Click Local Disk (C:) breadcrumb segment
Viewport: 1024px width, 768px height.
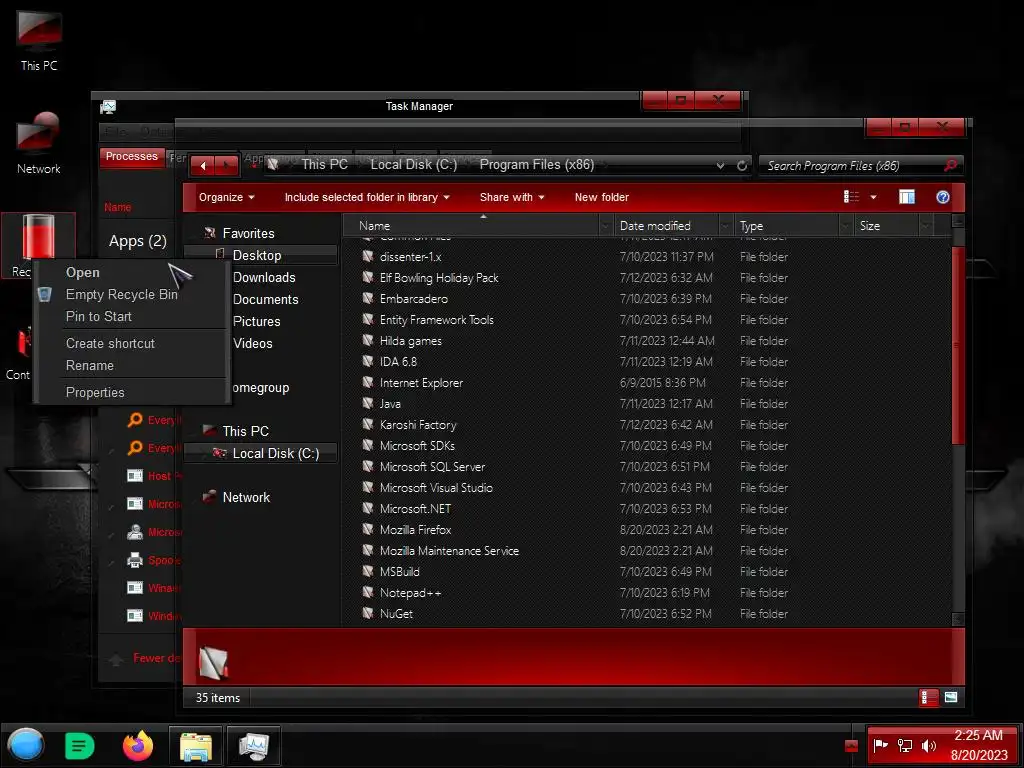[413, 165]
